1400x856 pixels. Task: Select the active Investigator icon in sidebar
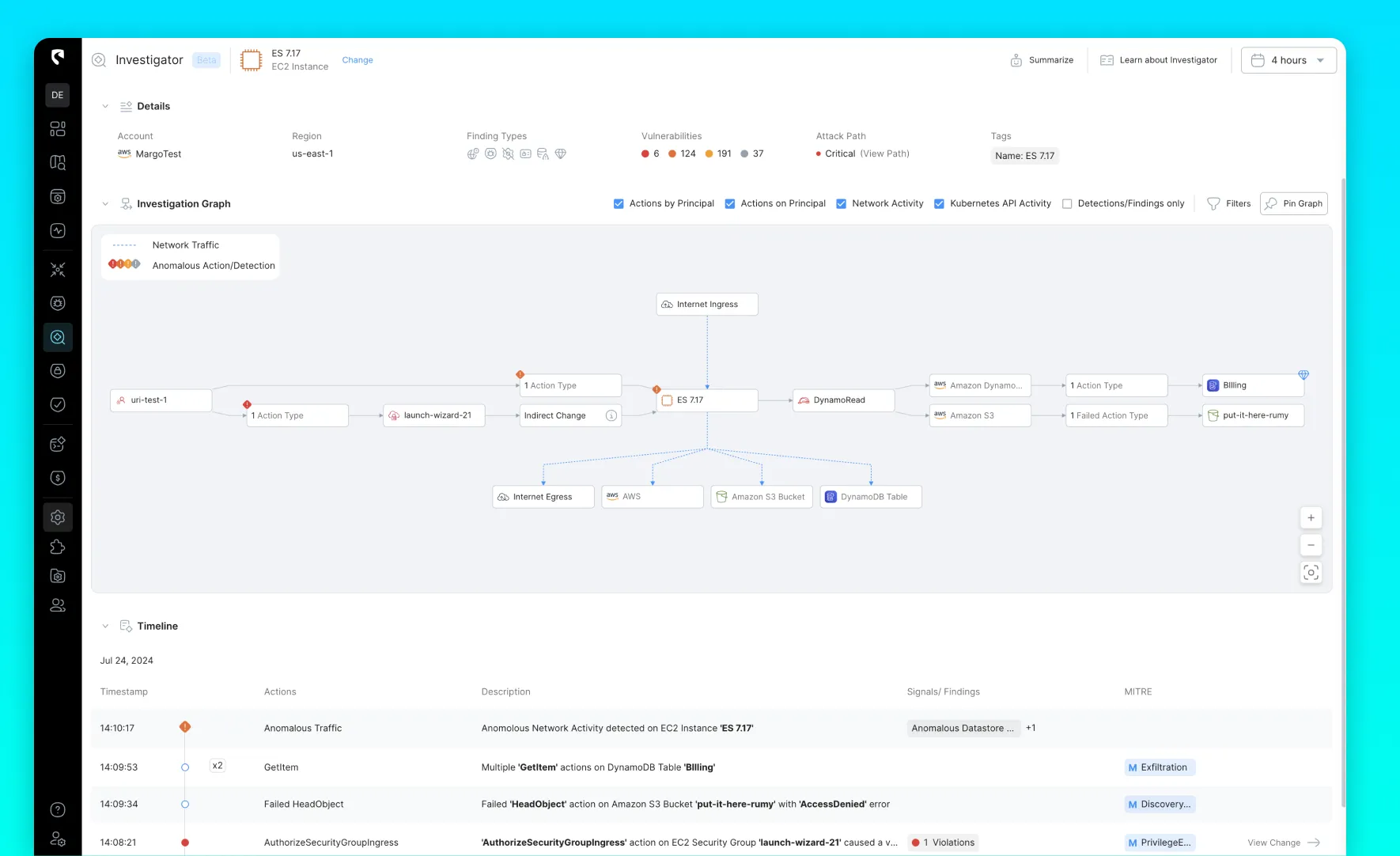(x=58, y=337)
